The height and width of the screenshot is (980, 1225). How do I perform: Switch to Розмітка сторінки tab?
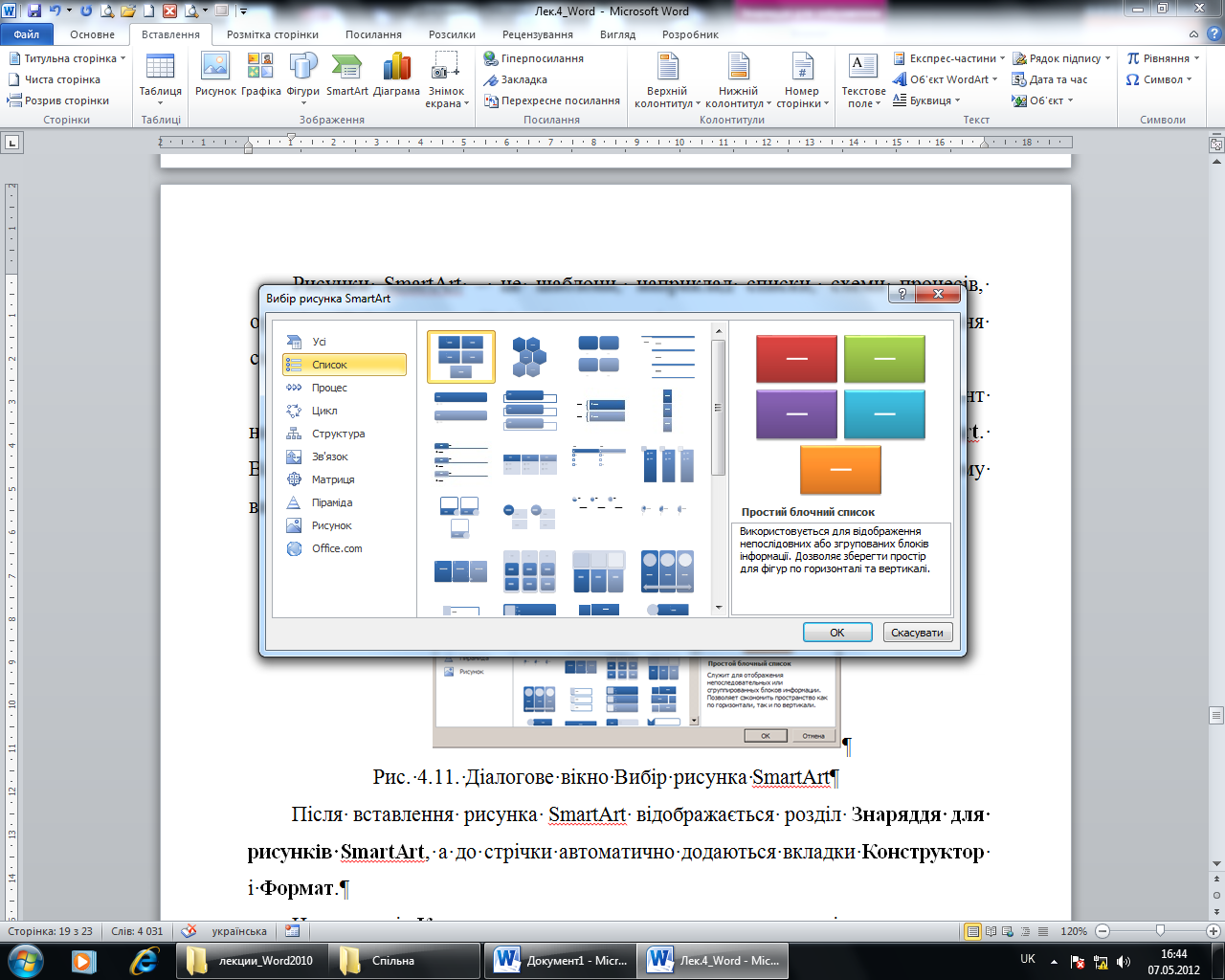pyautogui.click(x=273, y=34)
